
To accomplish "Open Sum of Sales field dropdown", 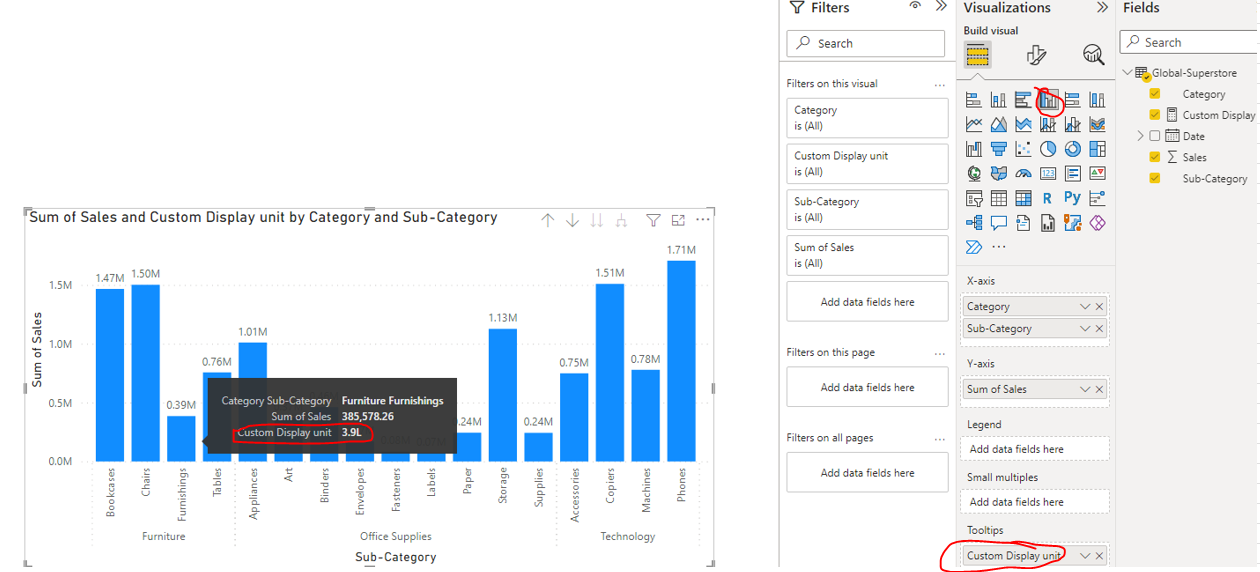I will [x=1085, y=390].
